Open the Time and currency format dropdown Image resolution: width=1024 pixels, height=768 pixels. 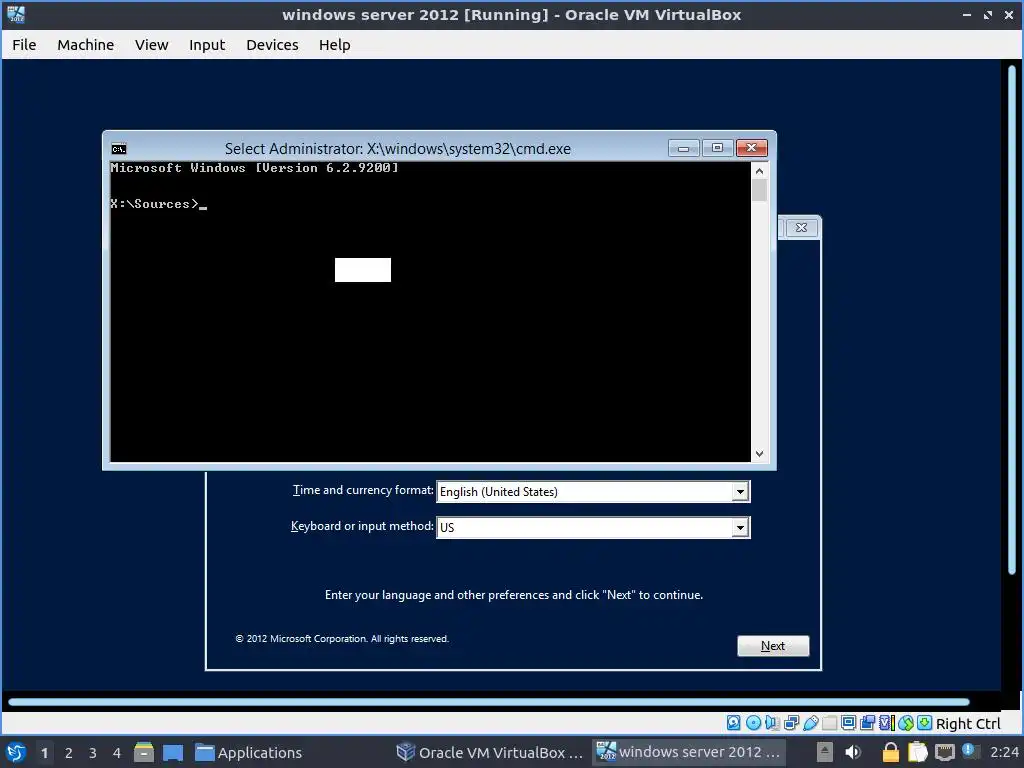[x=593, y=491]
